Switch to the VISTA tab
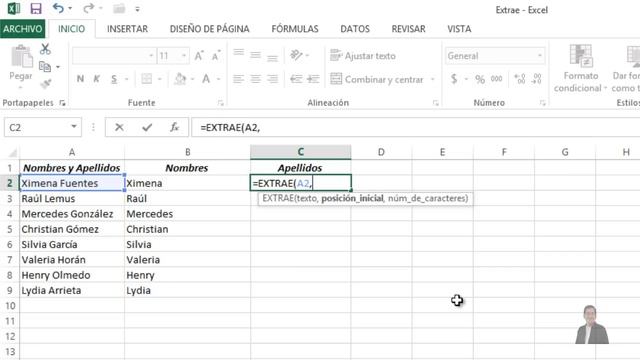The height and width of the screenshot is (360, 640). pos(459,29)
